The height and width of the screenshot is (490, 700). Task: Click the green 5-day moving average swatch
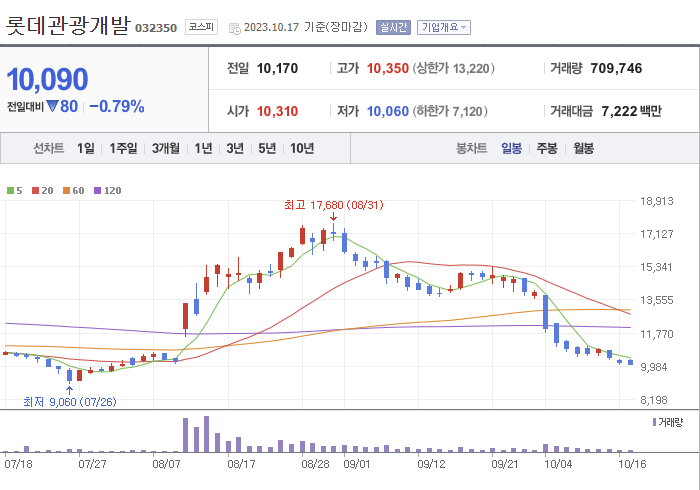coord(10,191)
